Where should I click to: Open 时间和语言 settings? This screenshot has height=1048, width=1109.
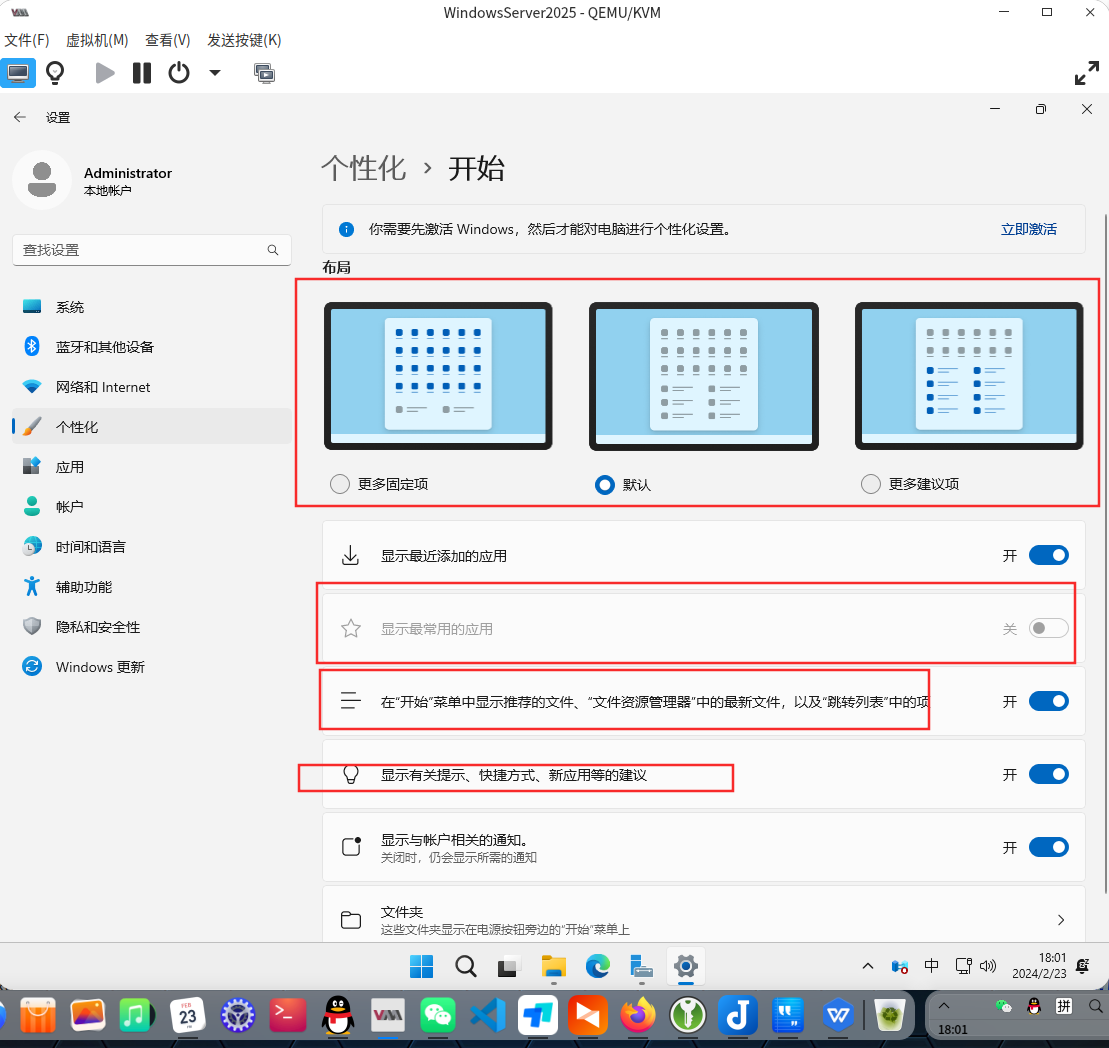click(x=151, y=547)
